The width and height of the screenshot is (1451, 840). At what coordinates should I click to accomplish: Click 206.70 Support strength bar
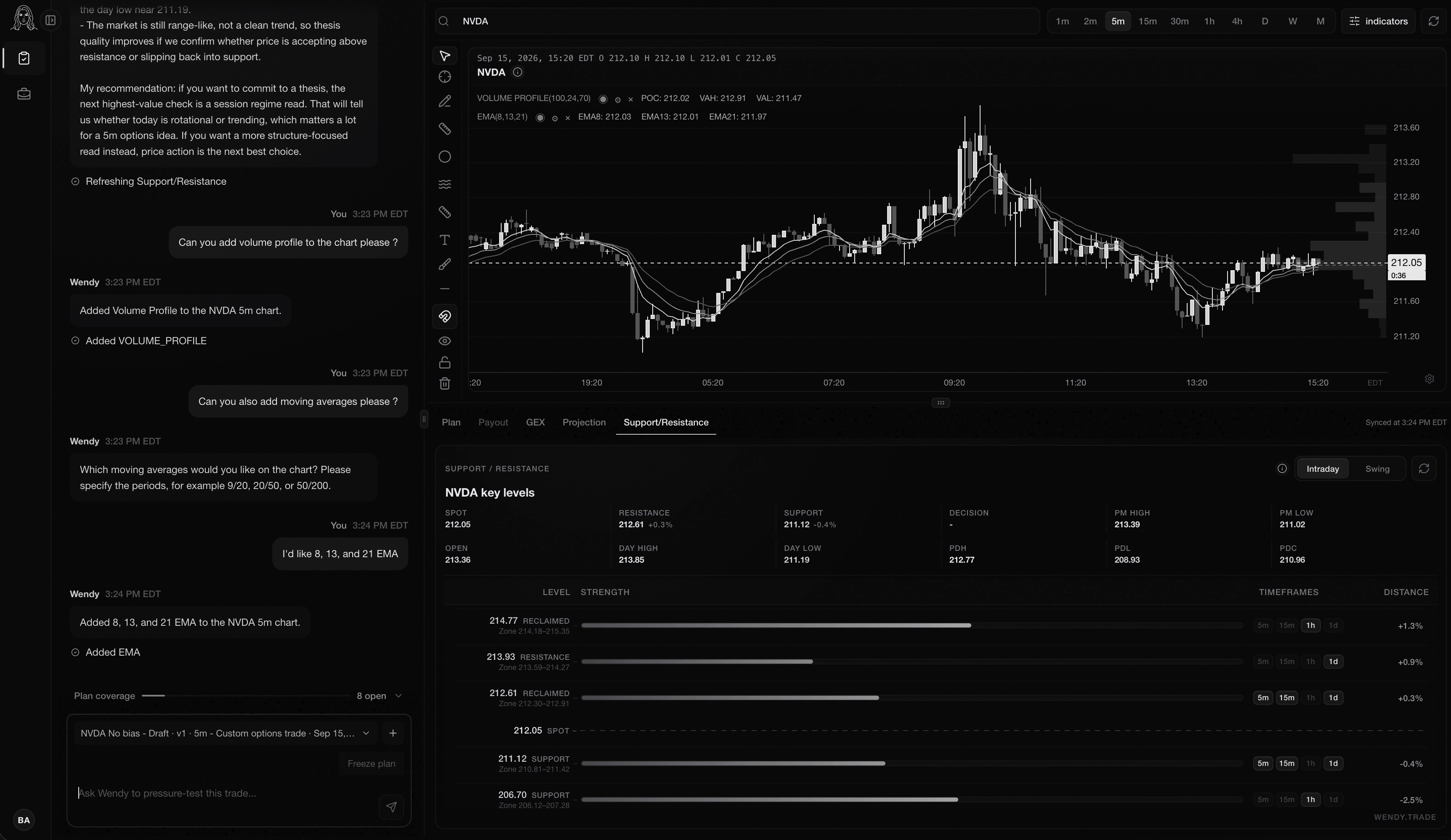pos(912,800)
